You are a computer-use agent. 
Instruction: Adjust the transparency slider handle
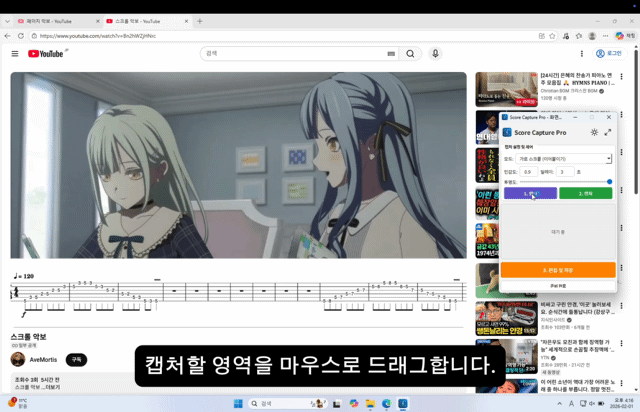pyautogui.click(x=609, y=182)
